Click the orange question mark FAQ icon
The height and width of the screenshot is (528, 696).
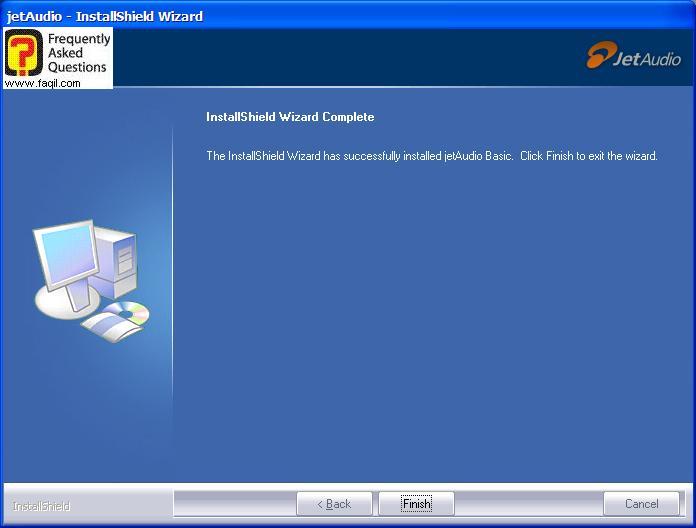click(x=24, y=53)
